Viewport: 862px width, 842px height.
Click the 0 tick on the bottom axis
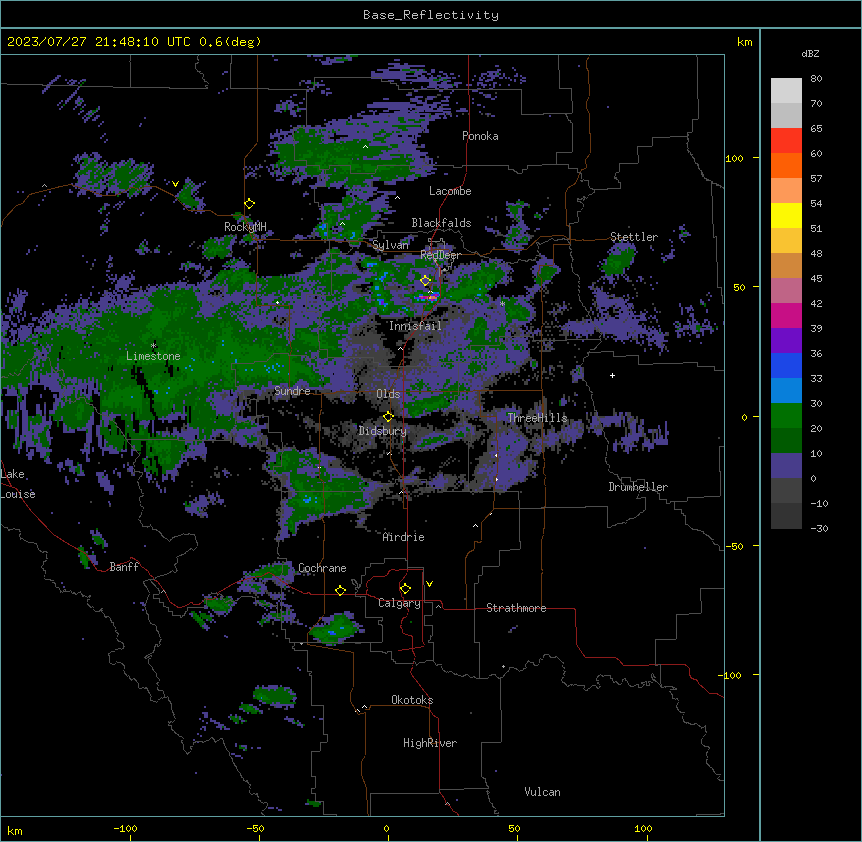[x=386, y=828]
